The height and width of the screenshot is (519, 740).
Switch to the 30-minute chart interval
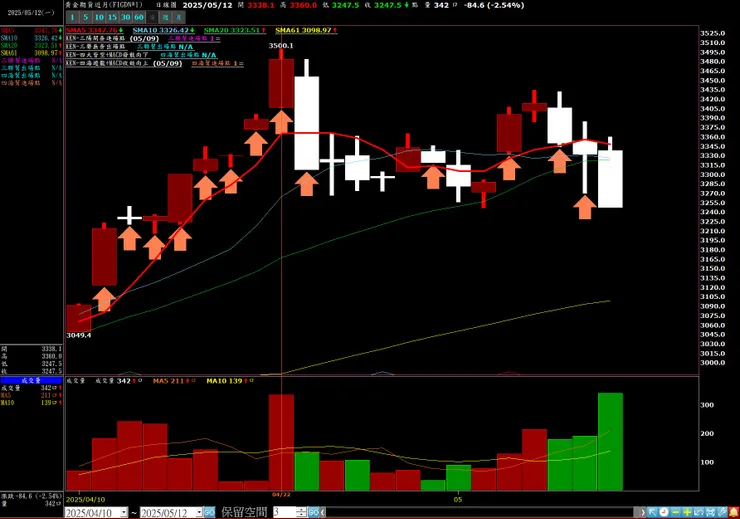pyautogui.click(x=125, y=17)
